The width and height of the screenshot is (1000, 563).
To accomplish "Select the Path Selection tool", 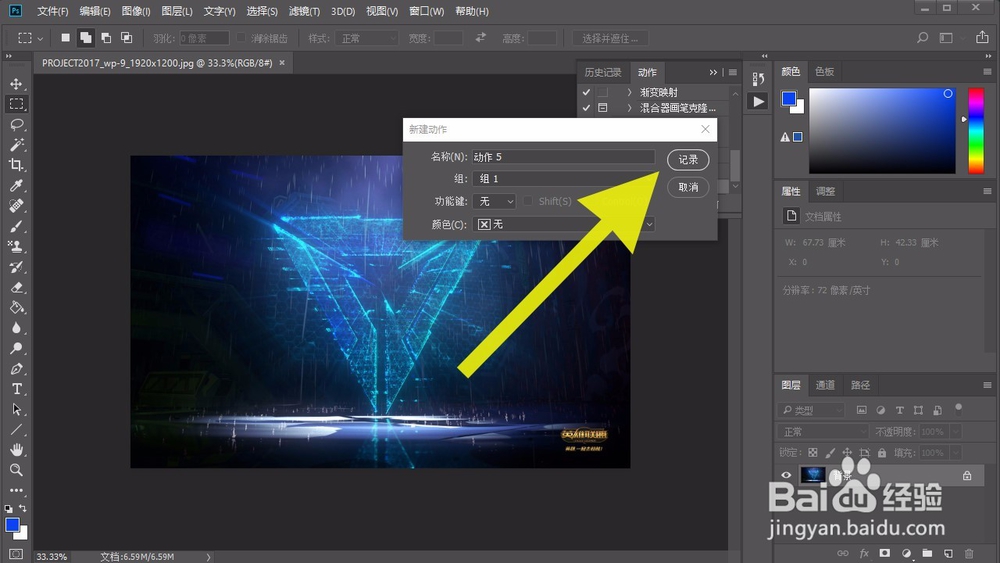I will tap(17, 409).
